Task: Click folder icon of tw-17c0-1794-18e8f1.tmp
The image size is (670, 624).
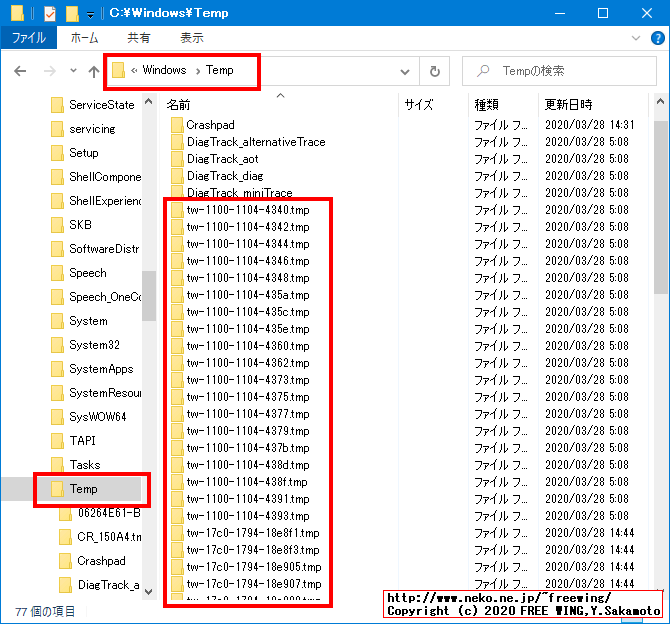Action: (x=177, y=533)
